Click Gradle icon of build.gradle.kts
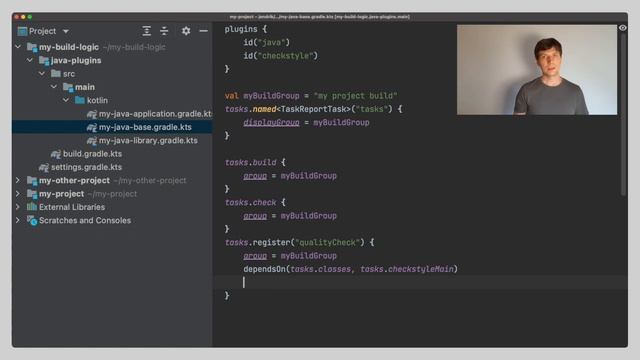 [56, 154]
